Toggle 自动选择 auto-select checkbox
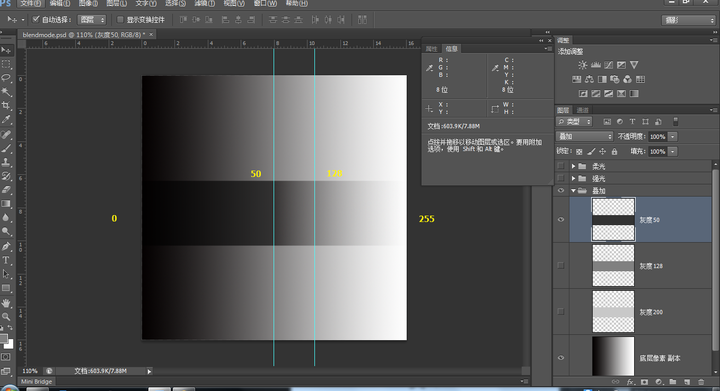Screen dimensions: 720x391 click(x=36, y=19)
